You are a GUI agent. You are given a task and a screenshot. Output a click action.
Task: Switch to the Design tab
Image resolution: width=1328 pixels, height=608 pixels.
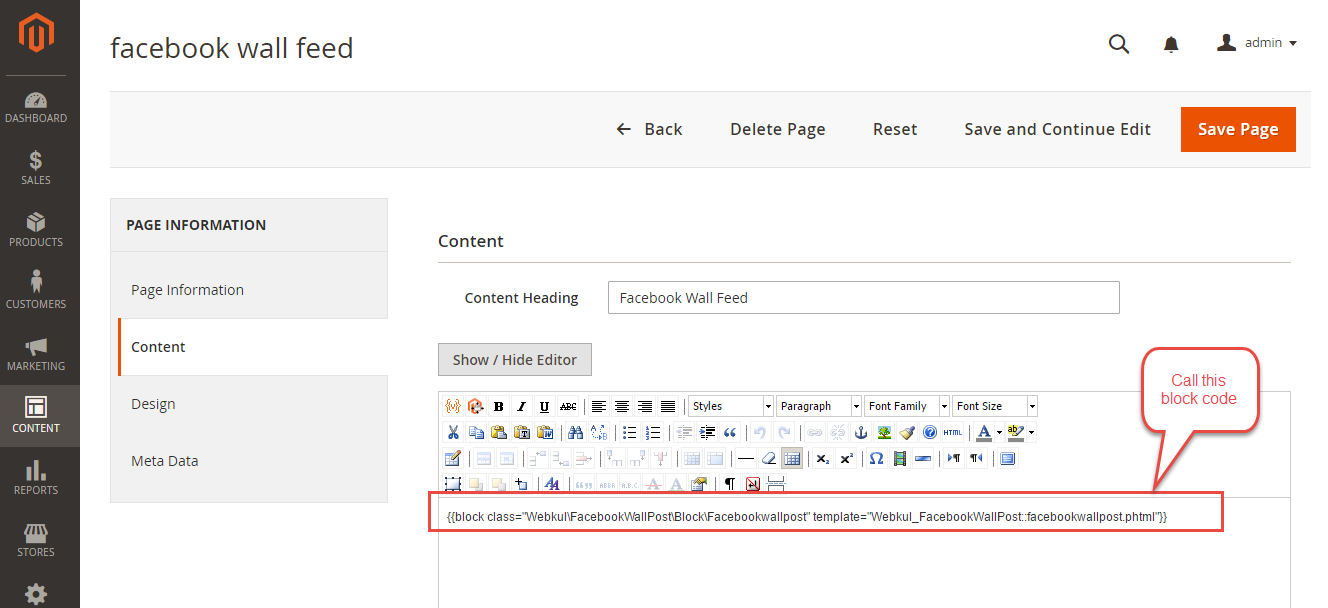153,404
